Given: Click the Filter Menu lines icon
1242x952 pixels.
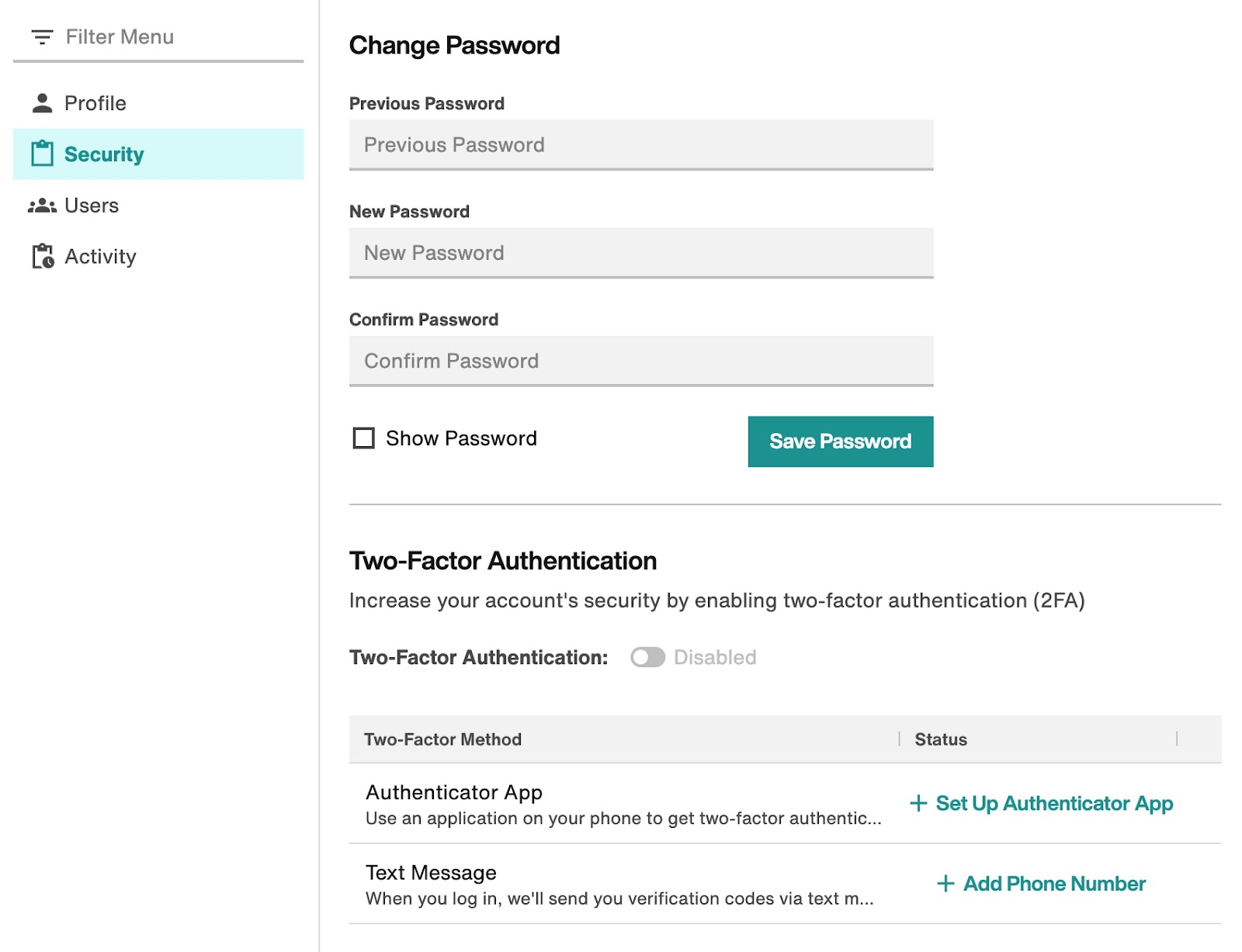Looking at the screenshot, I should 42,36.
